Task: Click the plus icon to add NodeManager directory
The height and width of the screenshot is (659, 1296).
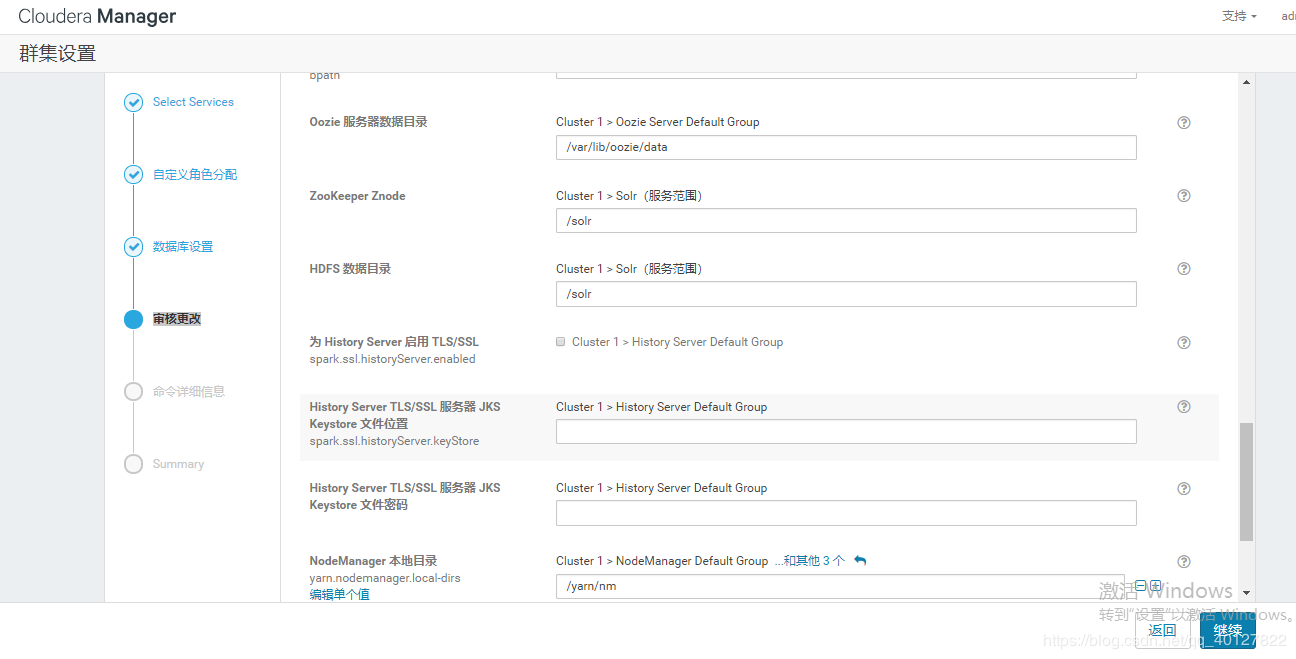Action: pos(1156,586)
